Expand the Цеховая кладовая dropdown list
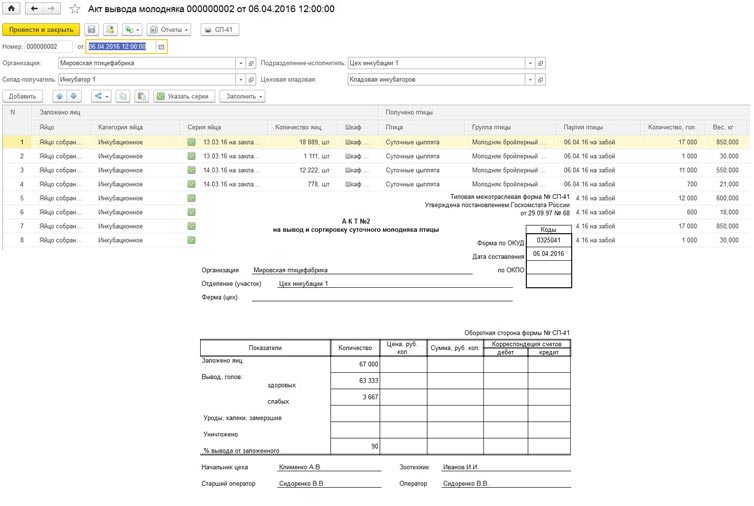This screenshot has width=754, height=506. [x=530, y=79]
